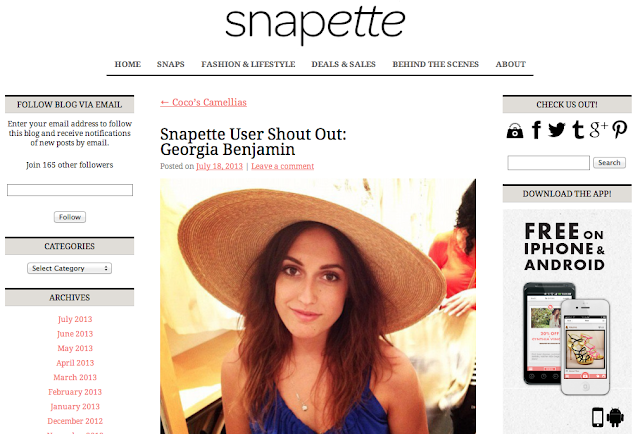Open the Twitter bird icon
This screenshot has width=640, height=434.
pos(556,130)
